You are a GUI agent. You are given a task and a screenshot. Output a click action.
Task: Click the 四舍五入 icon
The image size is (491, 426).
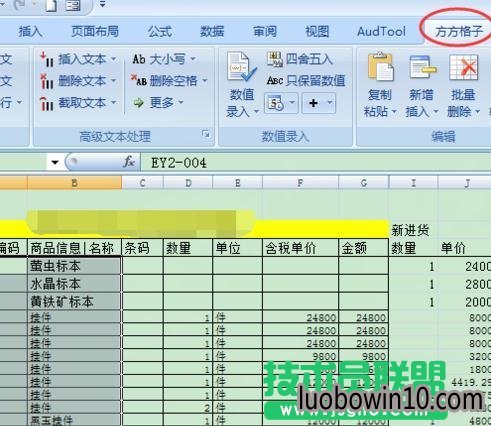click(x=275, y=59)
